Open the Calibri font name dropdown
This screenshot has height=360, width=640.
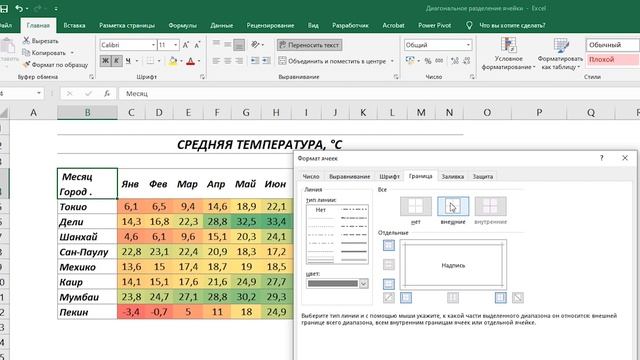point(153,45)
